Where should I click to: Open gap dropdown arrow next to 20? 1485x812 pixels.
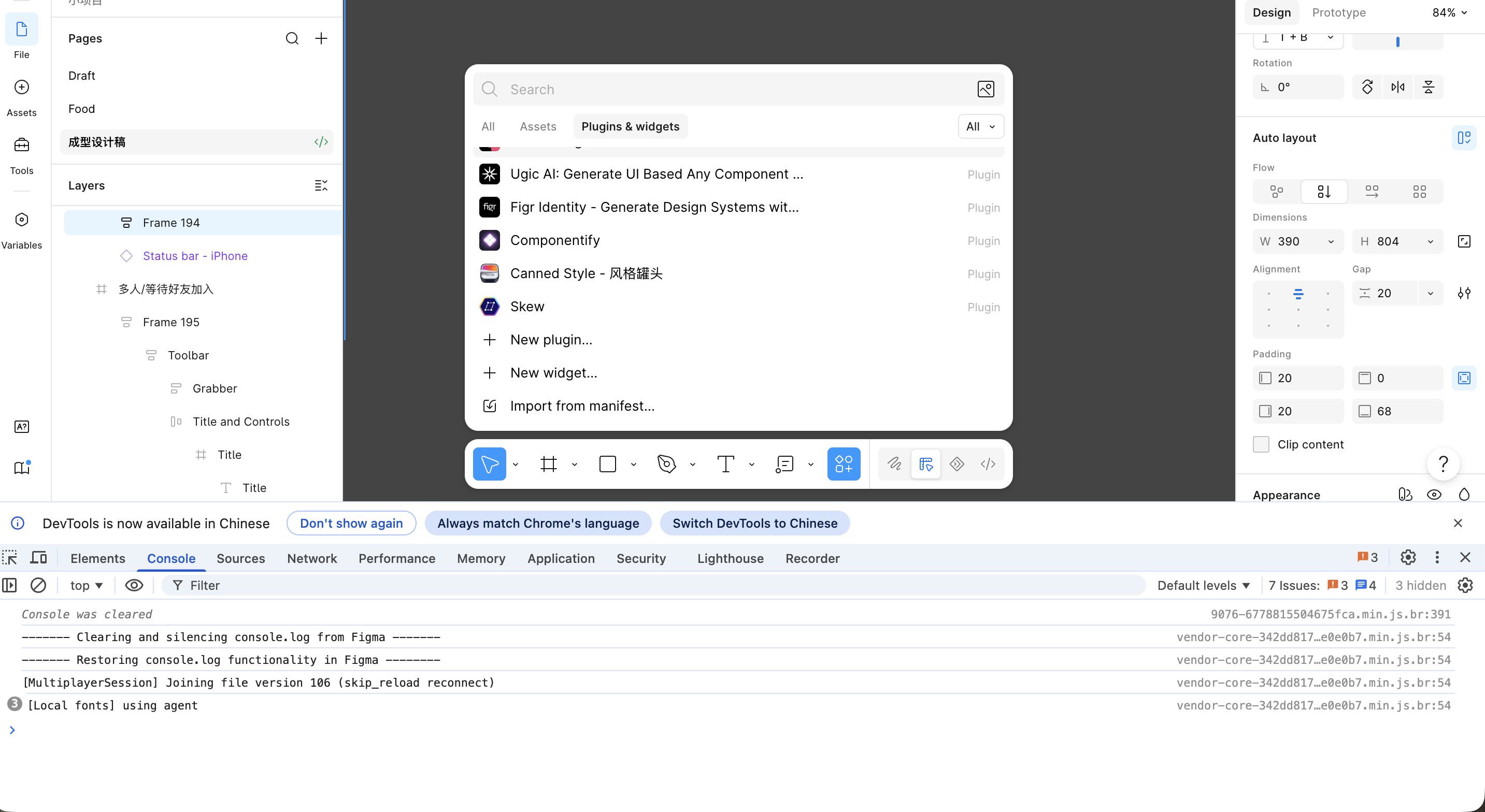[x=1431, y=293]
